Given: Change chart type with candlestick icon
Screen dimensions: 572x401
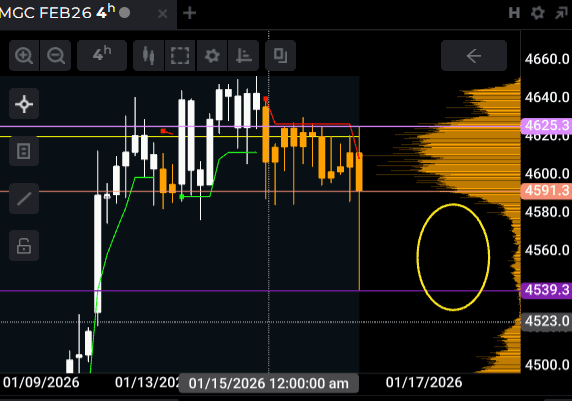Looking at the screenshot, I should pyautogui.click(x=148, y=55).
